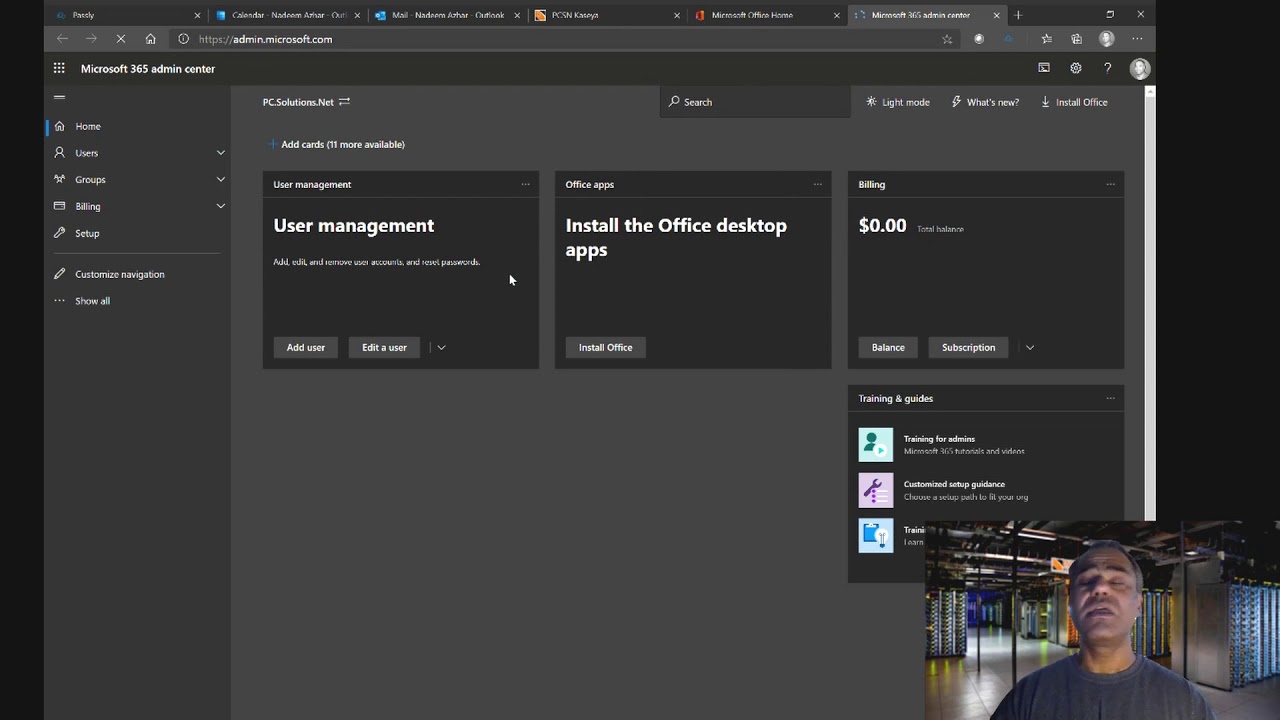Open account avatar in admin center header
This screenshot has width=1280, height=720.
click(x=1140, y=68)
